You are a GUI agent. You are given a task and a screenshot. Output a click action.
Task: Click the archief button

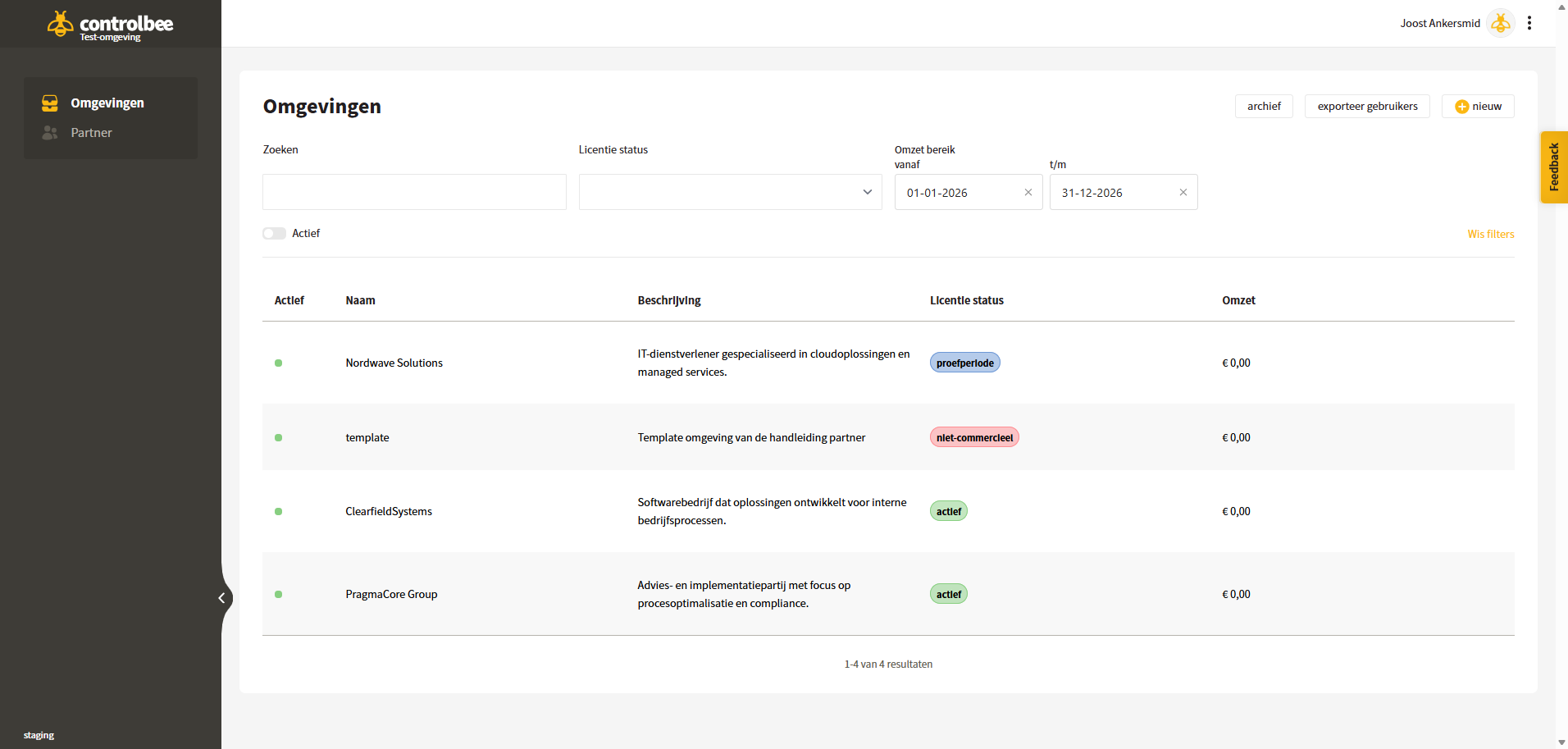[x=1264, y=106]
